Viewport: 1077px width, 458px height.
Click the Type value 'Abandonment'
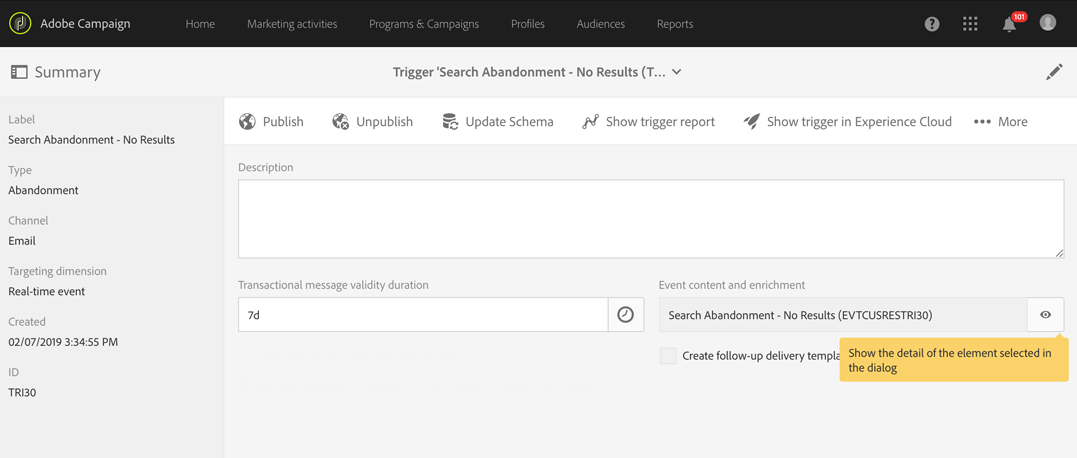(43, 190)
